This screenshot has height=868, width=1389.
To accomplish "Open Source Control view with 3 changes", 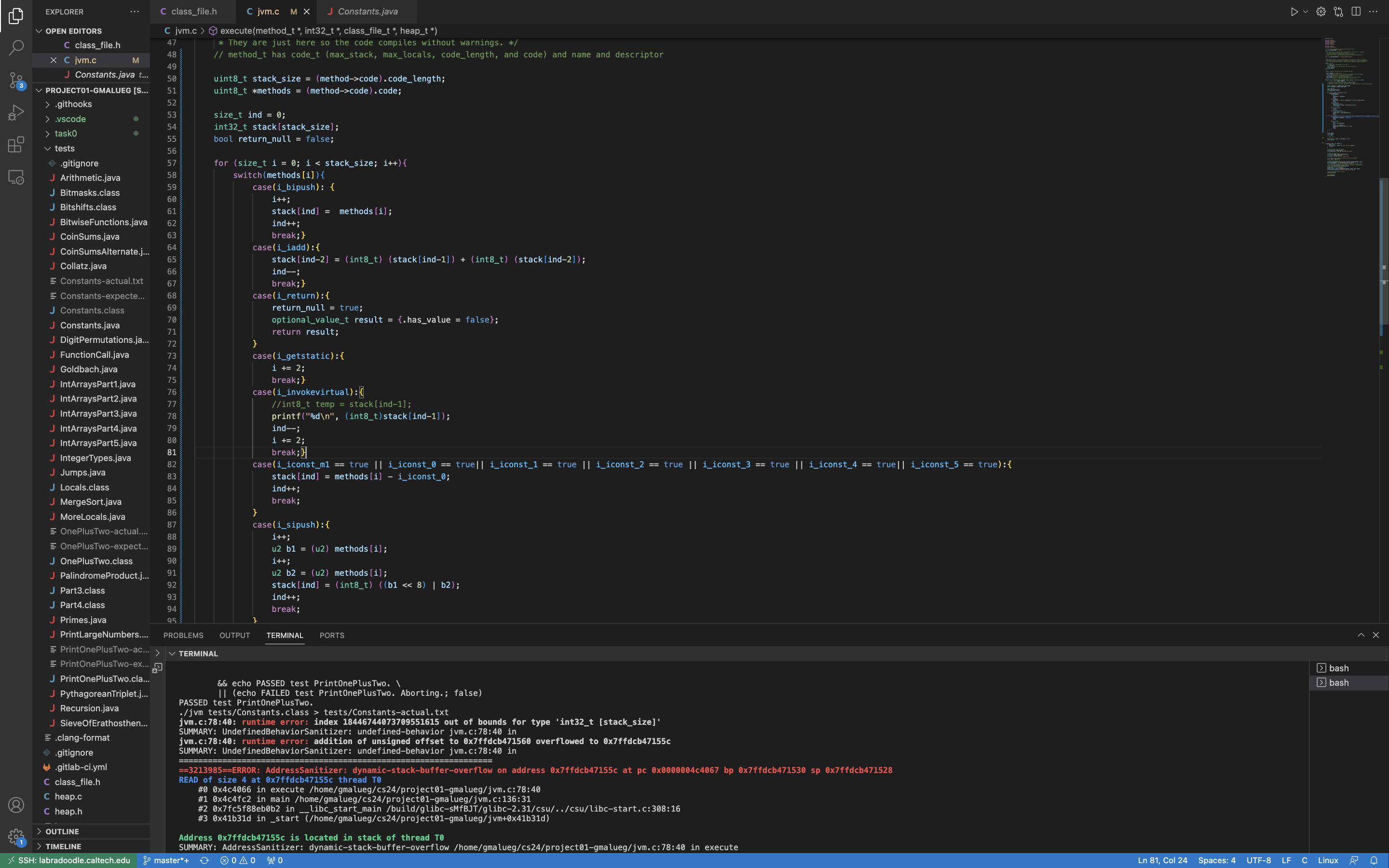I will click(16, 80).
